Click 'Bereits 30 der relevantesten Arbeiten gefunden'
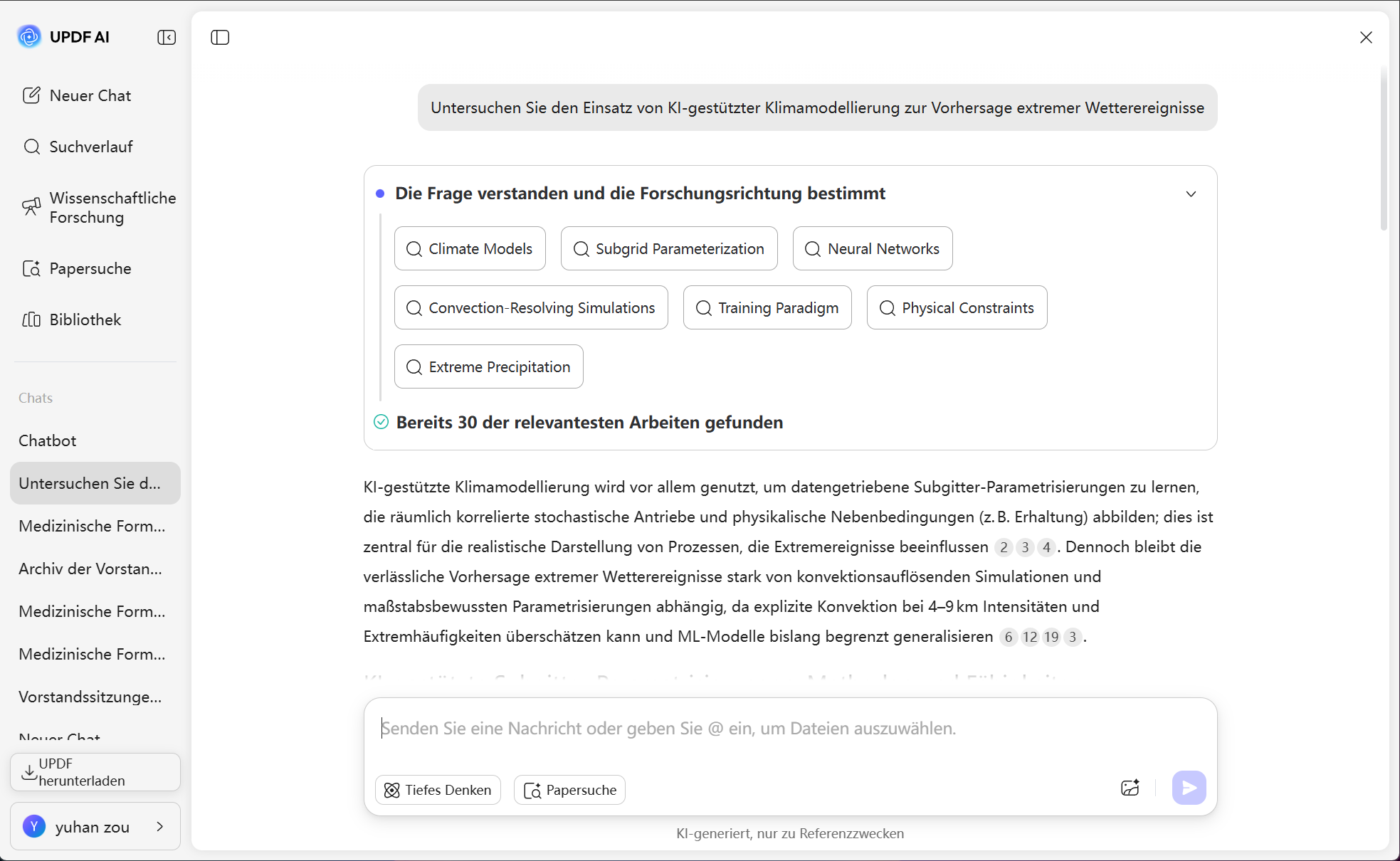 (x=589, y=422)
